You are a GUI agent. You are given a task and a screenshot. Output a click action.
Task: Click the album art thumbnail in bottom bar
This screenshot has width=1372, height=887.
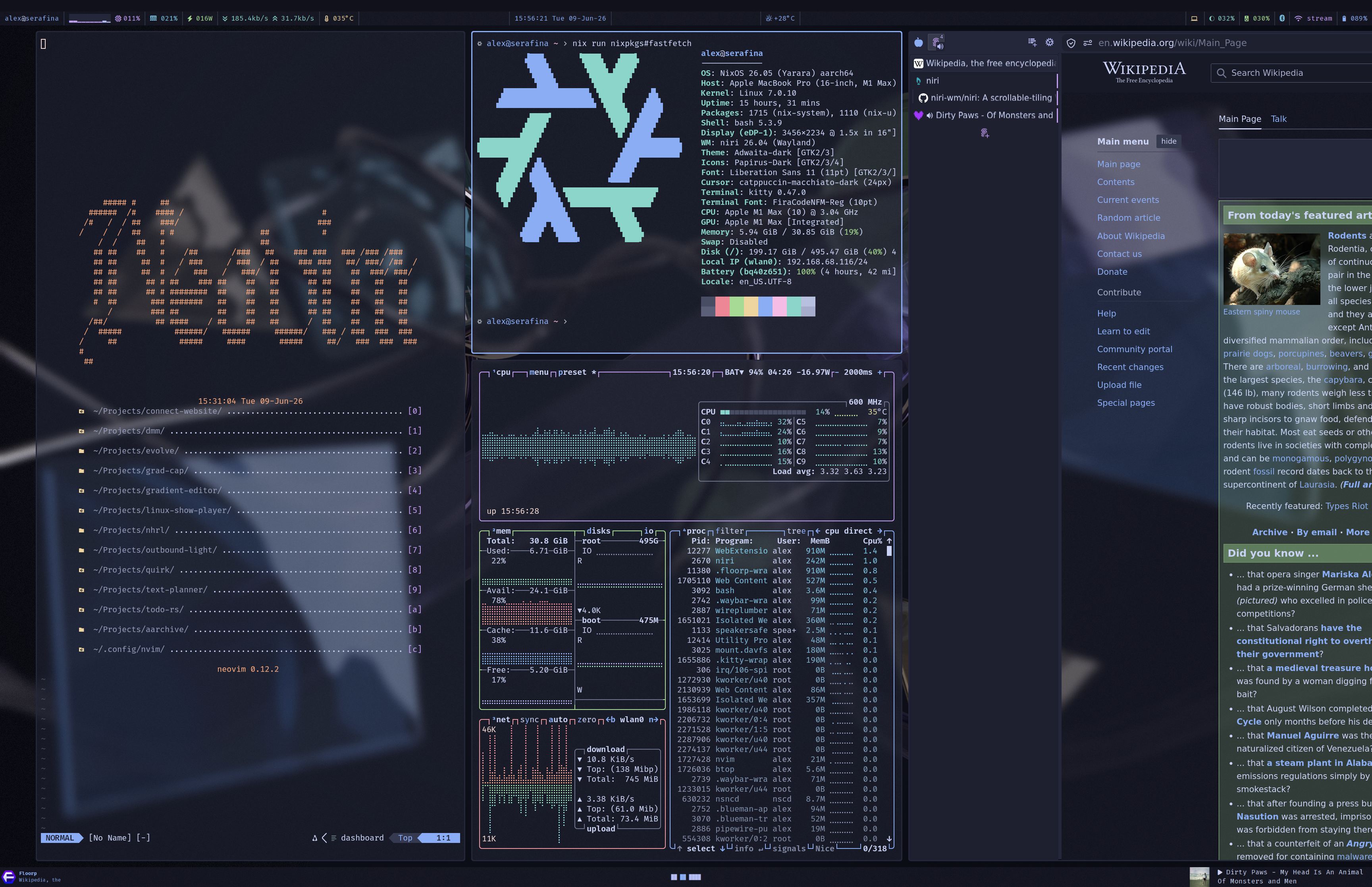(1199, 877)
